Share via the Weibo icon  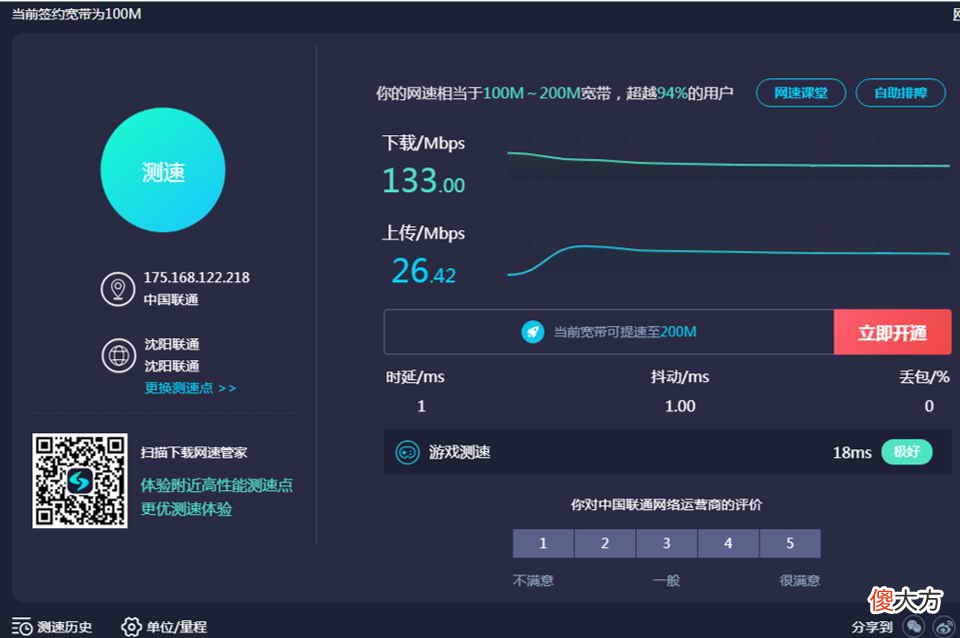[944, 627]
